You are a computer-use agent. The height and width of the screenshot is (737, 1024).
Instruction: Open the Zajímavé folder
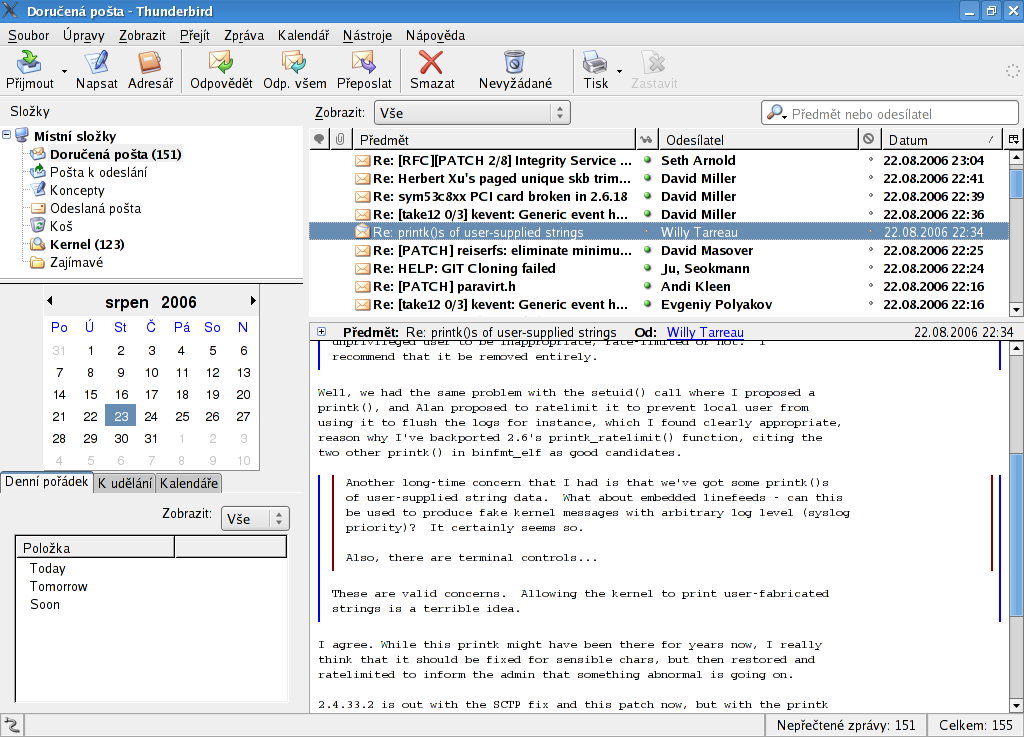[x=76, y=262]
